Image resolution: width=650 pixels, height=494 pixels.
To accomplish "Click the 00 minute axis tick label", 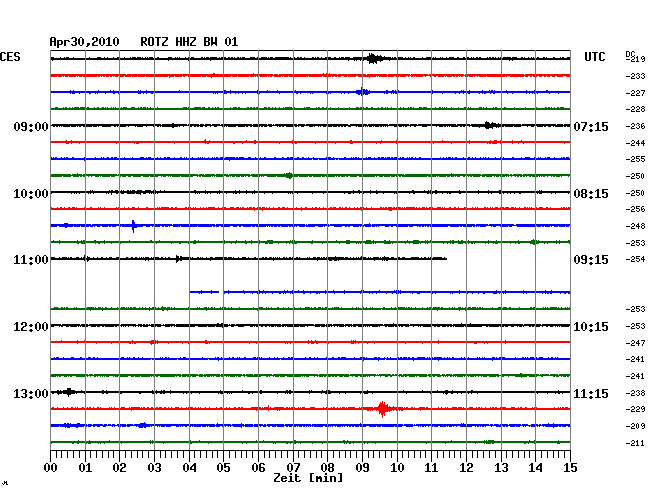I will 51,467.
